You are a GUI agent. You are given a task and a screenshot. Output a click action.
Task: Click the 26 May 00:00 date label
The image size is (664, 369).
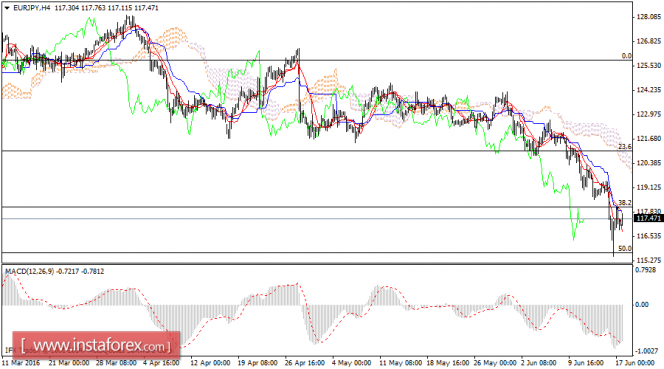(495, 363)
